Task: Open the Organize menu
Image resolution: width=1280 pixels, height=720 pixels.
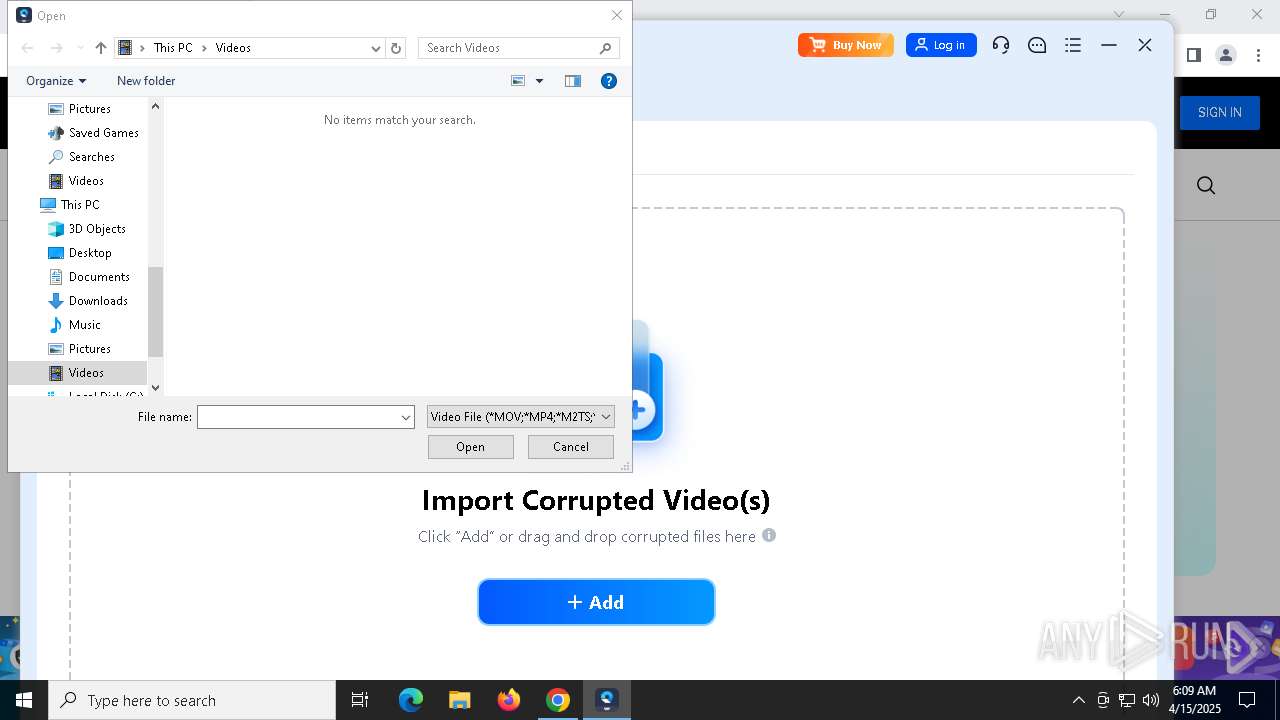Action: 56,81
